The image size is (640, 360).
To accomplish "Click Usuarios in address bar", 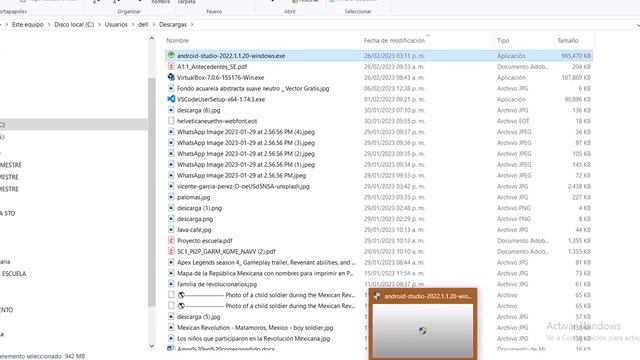I will pyautogui.click(x=116, y=24).
